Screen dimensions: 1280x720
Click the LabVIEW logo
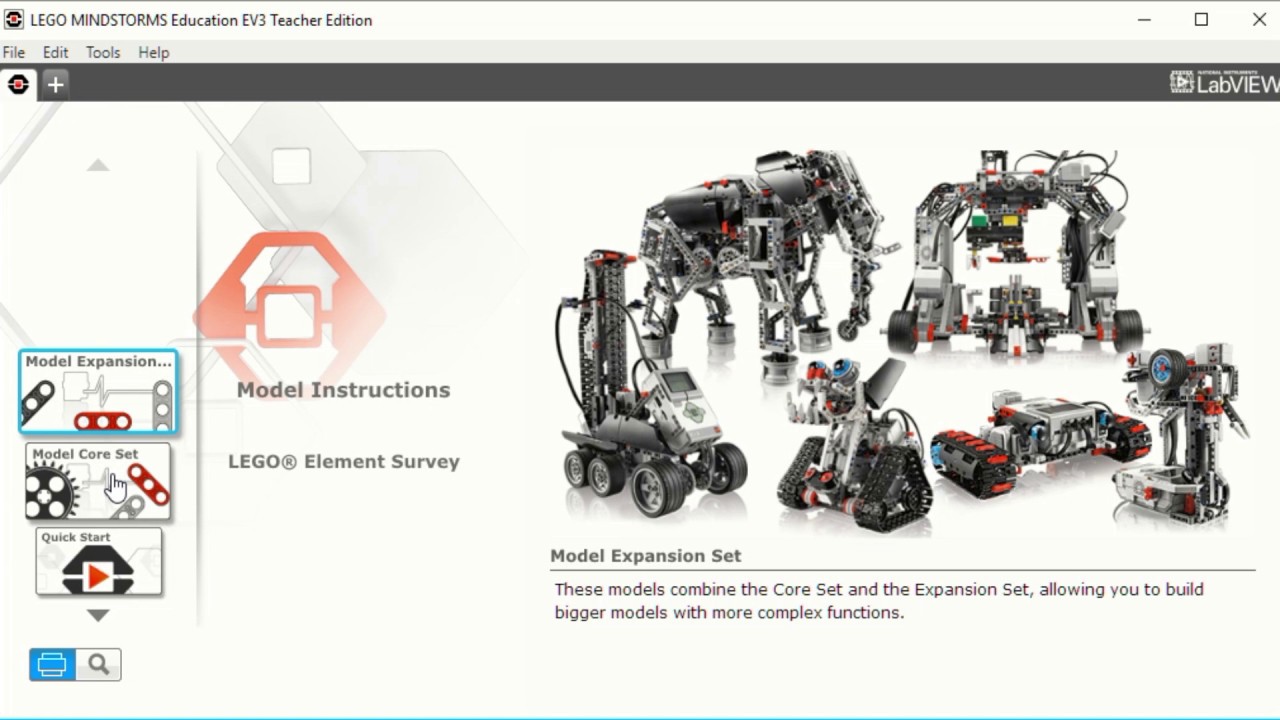click(x=1224, y=83)
